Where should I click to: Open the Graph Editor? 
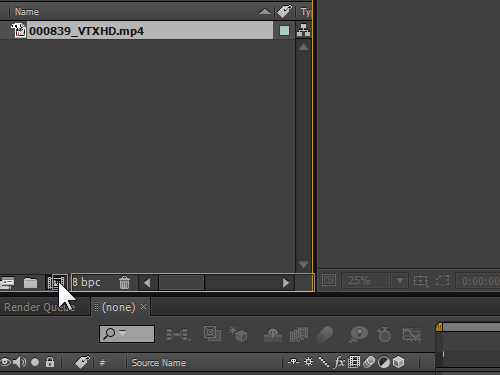pos(411,335)
